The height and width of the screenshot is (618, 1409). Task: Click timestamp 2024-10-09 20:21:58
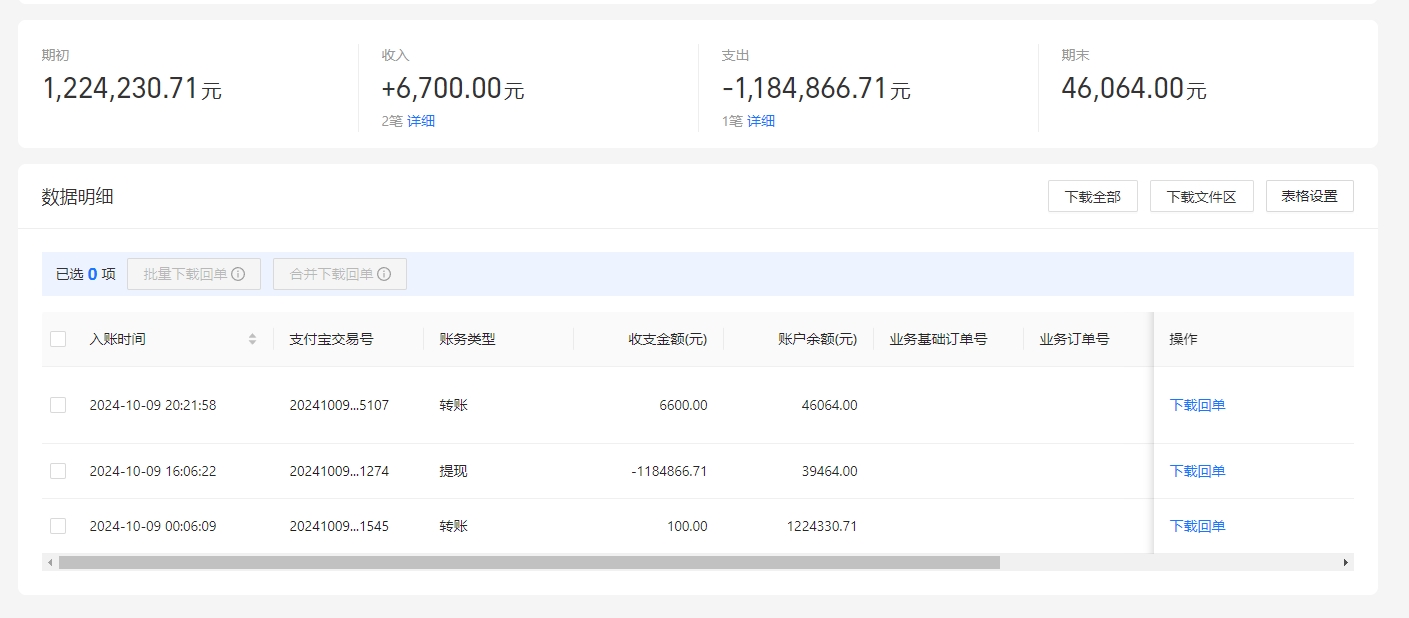153,405
